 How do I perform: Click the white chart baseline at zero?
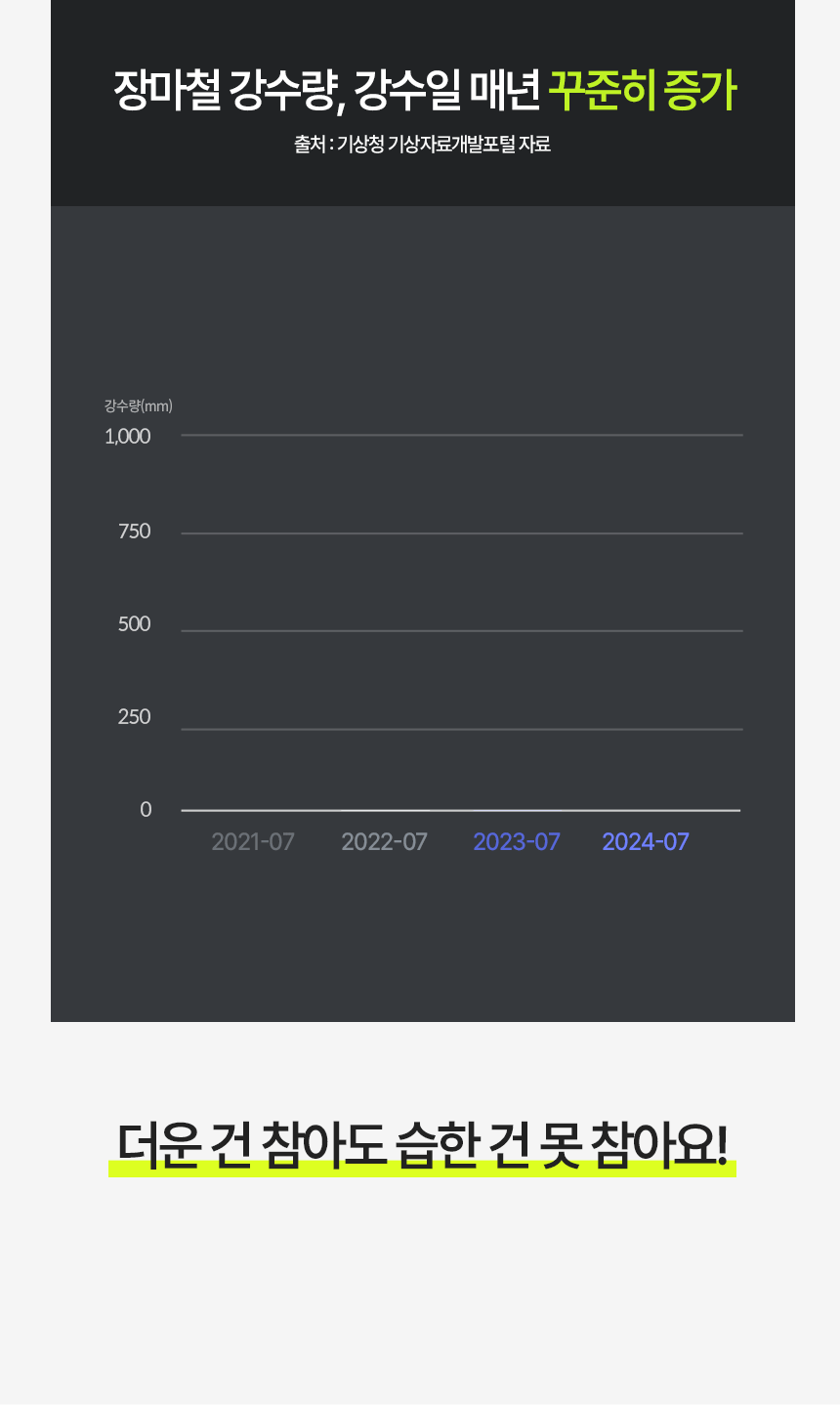pyautogui.click(x=461, y=810)
